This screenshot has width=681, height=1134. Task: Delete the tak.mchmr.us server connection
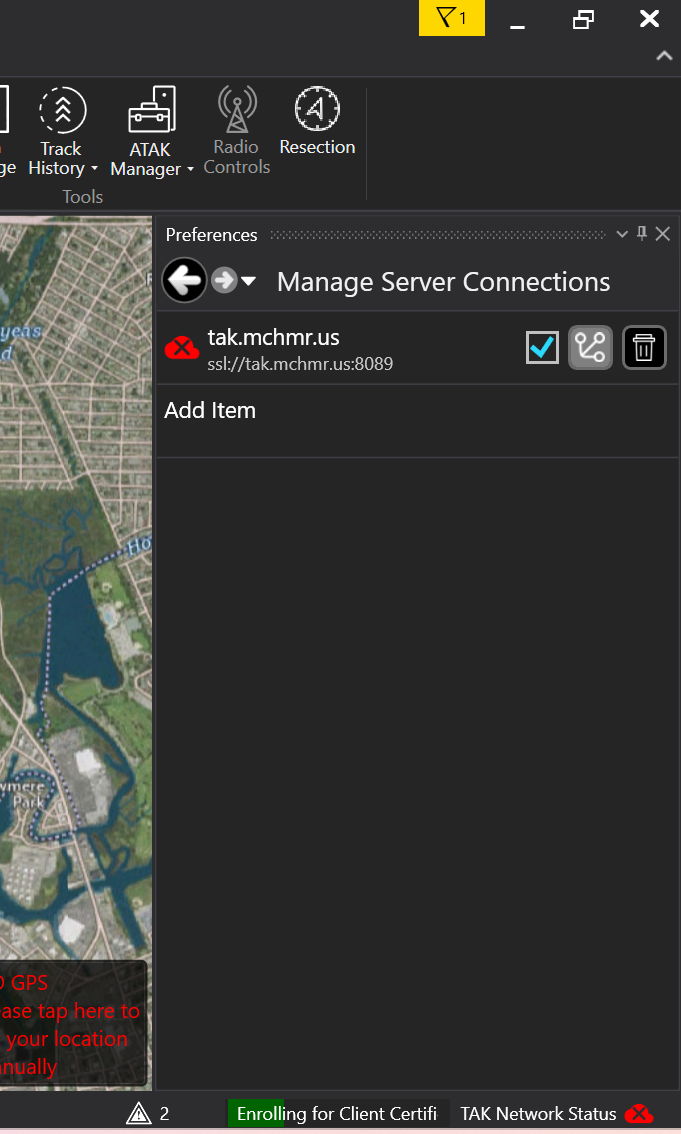coord(644,348)
